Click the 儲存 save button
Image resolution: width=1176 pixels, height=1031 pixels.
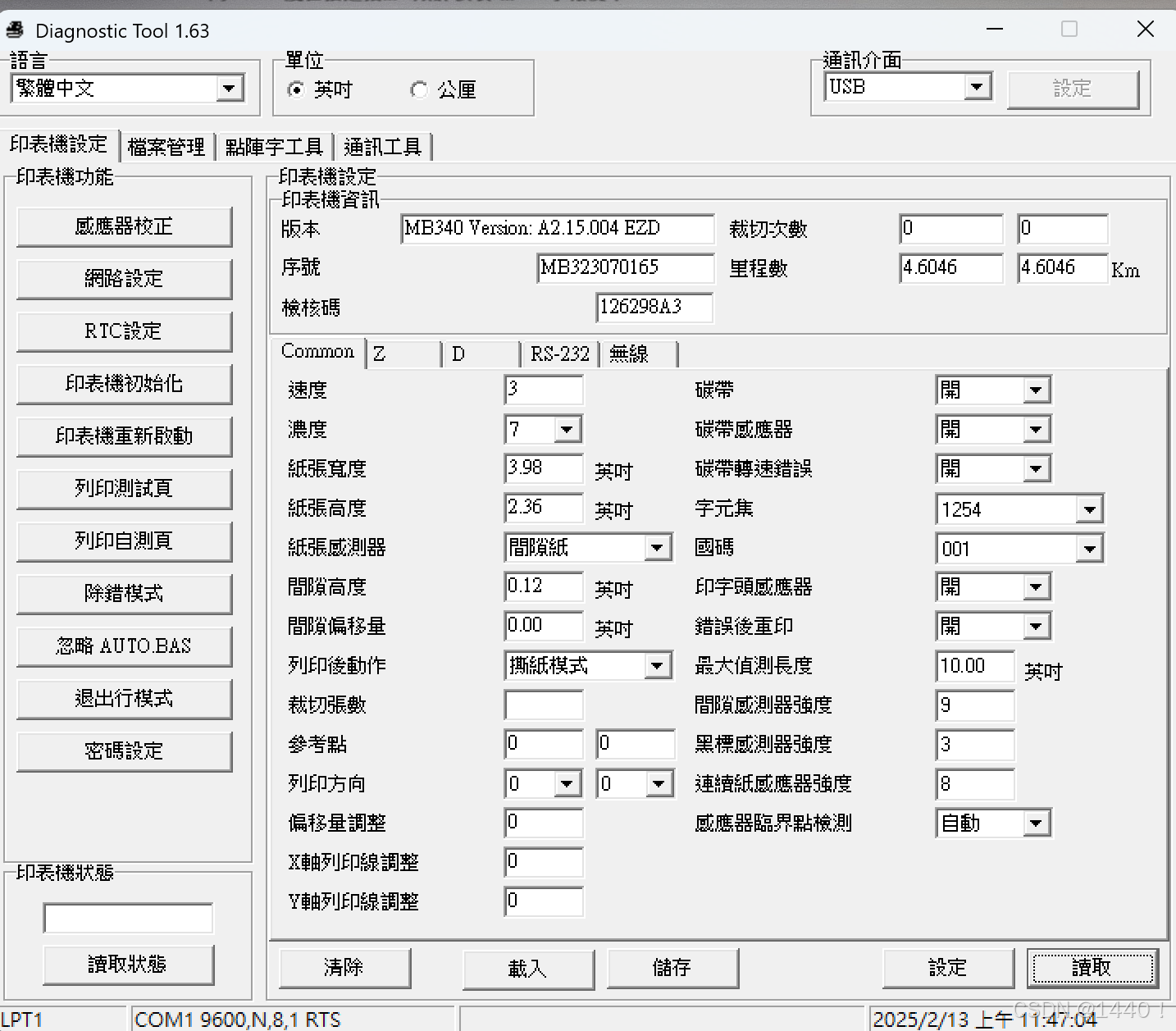(672, 968)
